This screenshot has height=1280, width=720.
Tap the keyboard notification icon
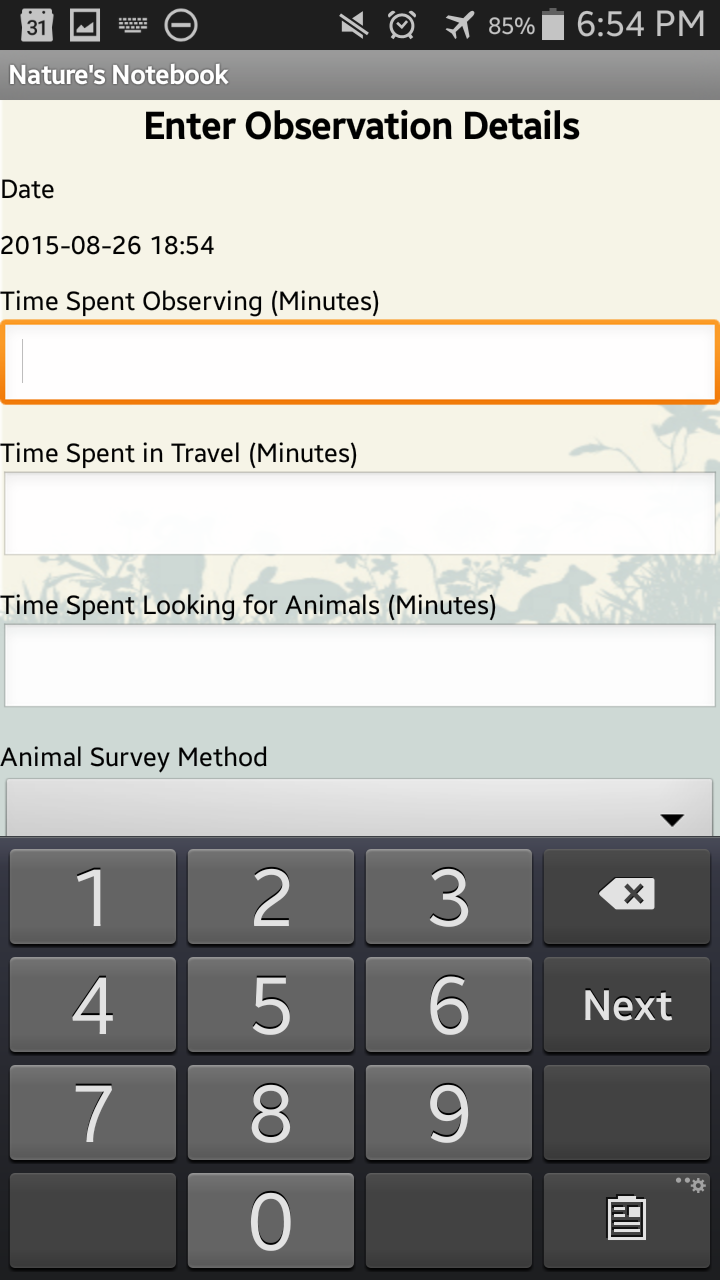tap(132, 25)
